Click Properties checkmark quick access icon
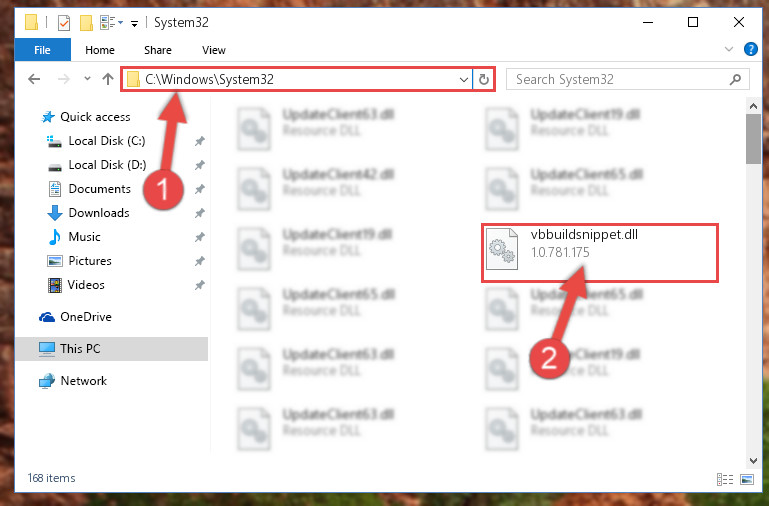Image resolution: width=769 pixels, height=506 pixels. pyautogui.click(x=64, y=23)
